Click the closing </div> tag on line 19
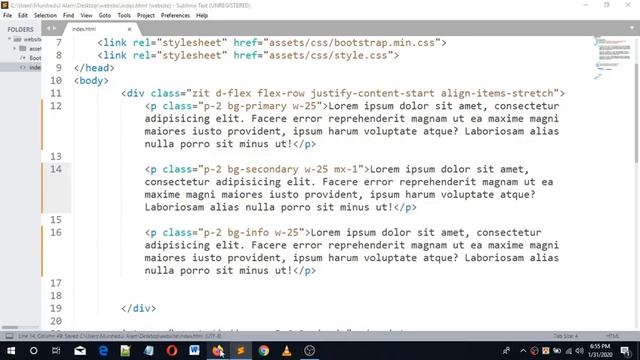This screenshot has height=360, width=640. pyautogui.click(x=138, y=308)
